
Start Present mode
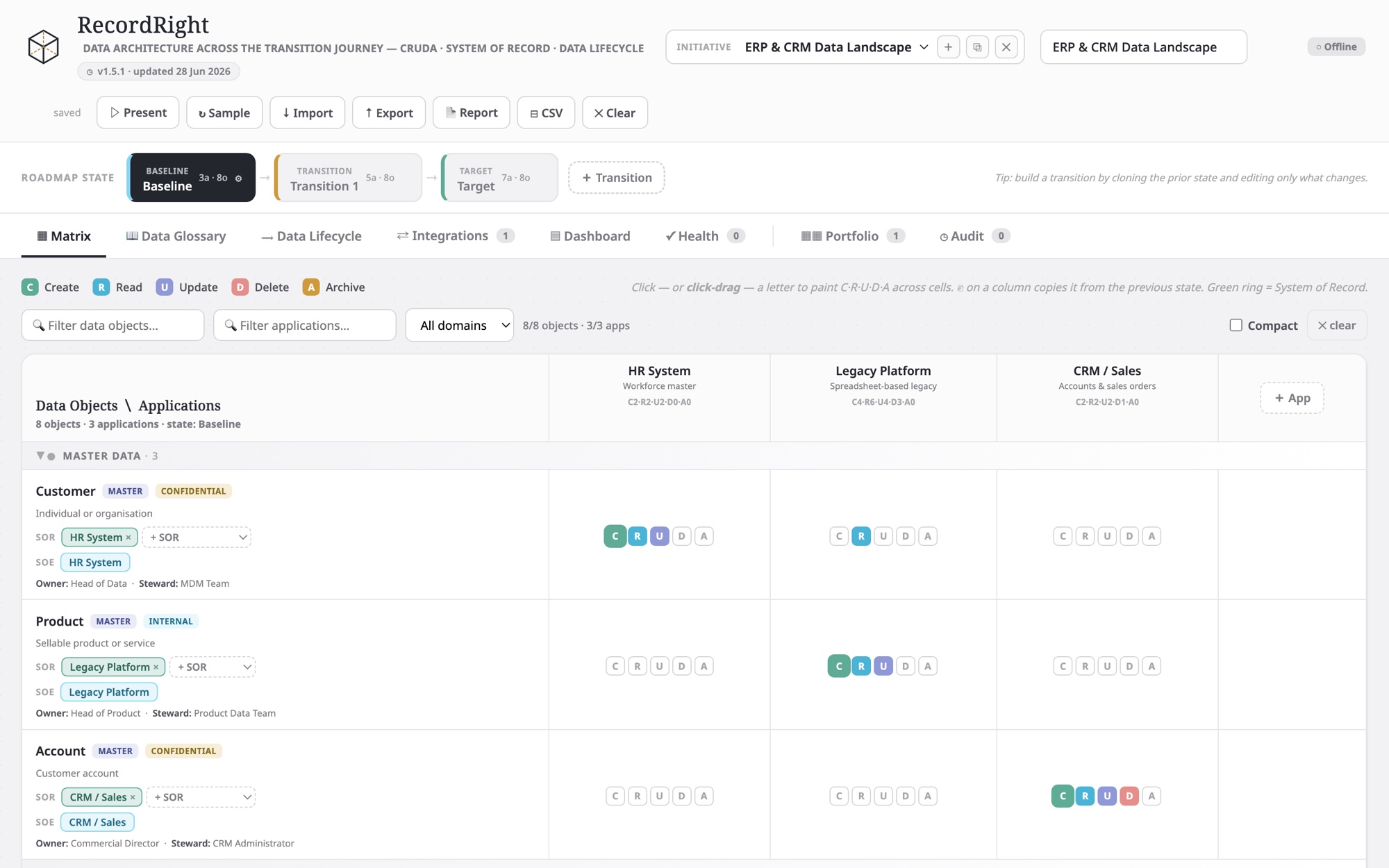click(138, 112)
